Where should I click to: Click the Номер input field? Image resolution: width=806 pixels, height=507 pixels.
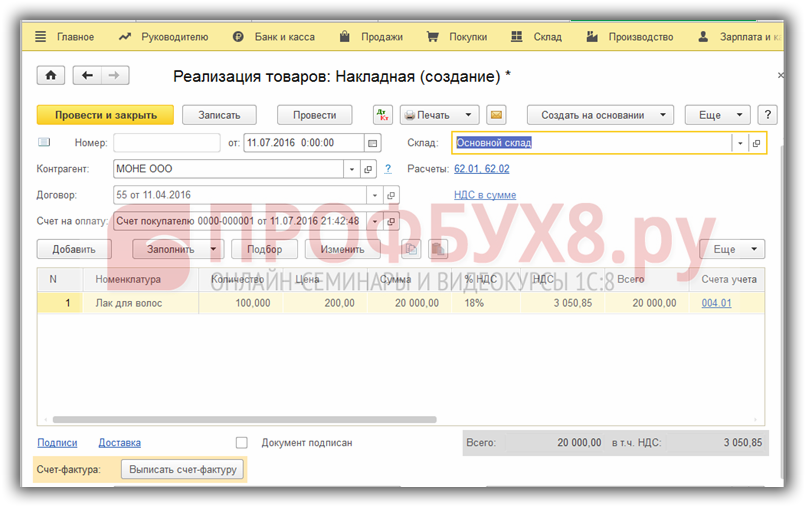pyautogui.click(x=166, y=143)
